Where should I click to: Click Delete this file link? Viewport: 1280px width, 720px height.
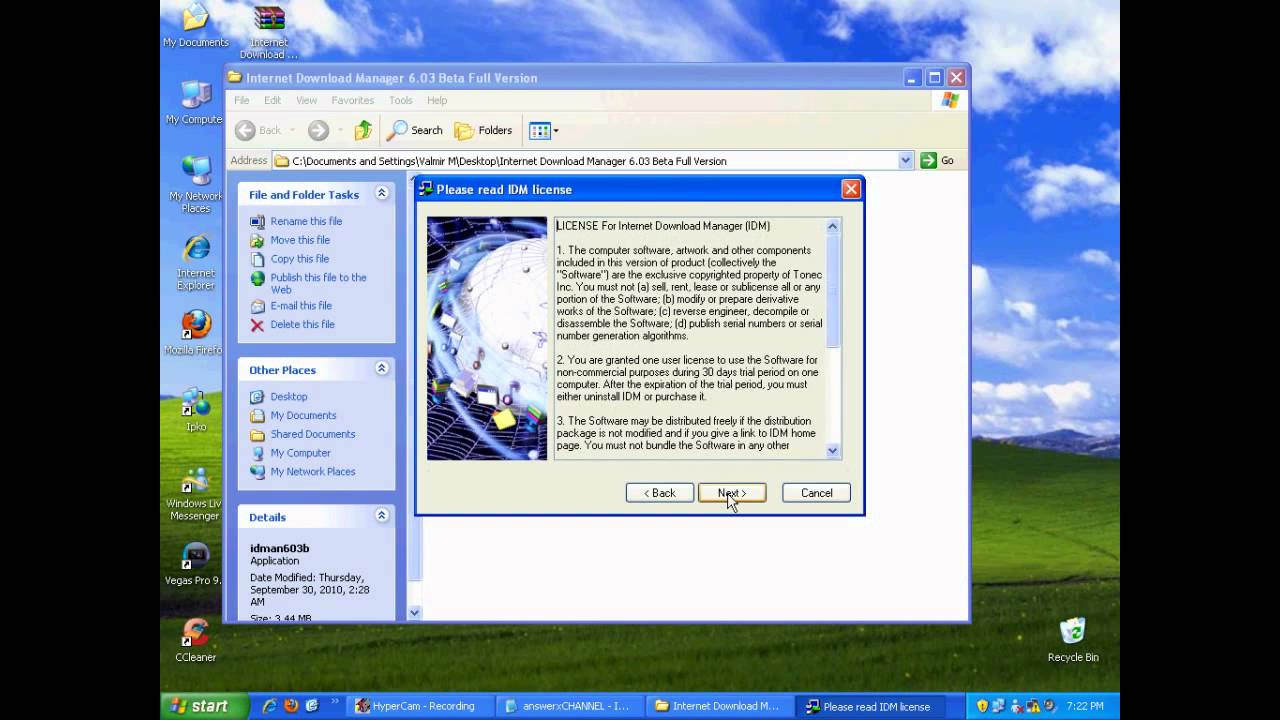[302, 325]
